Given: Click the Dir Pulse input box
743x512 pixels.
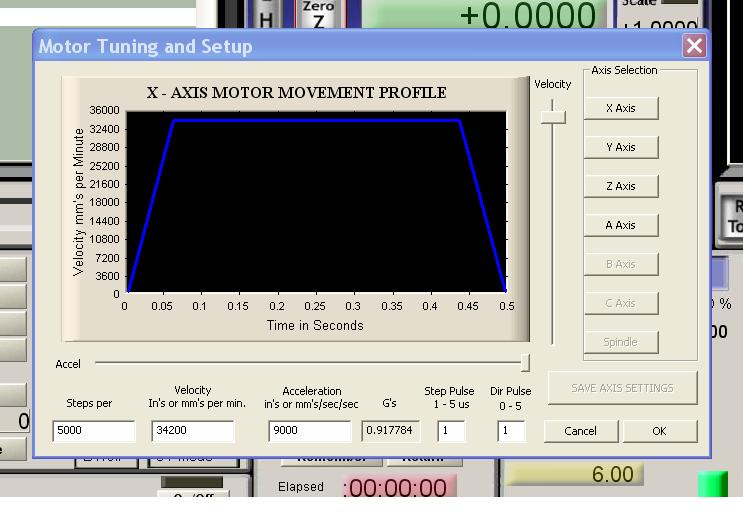Looking at the screenshot, I should click(511, 431).
